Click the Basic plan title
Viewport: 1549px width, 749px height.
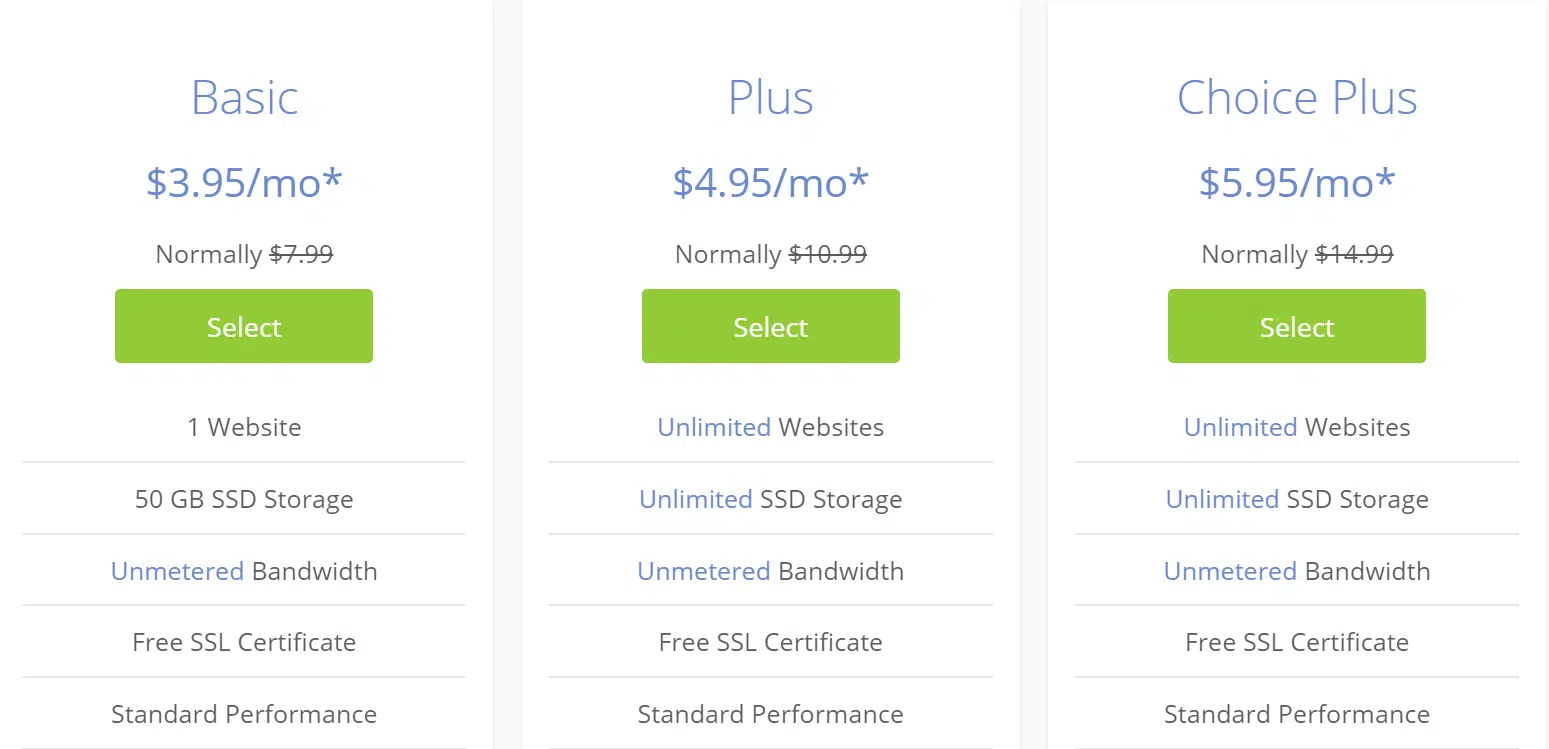pyautogui.click(x=244, y=97)
